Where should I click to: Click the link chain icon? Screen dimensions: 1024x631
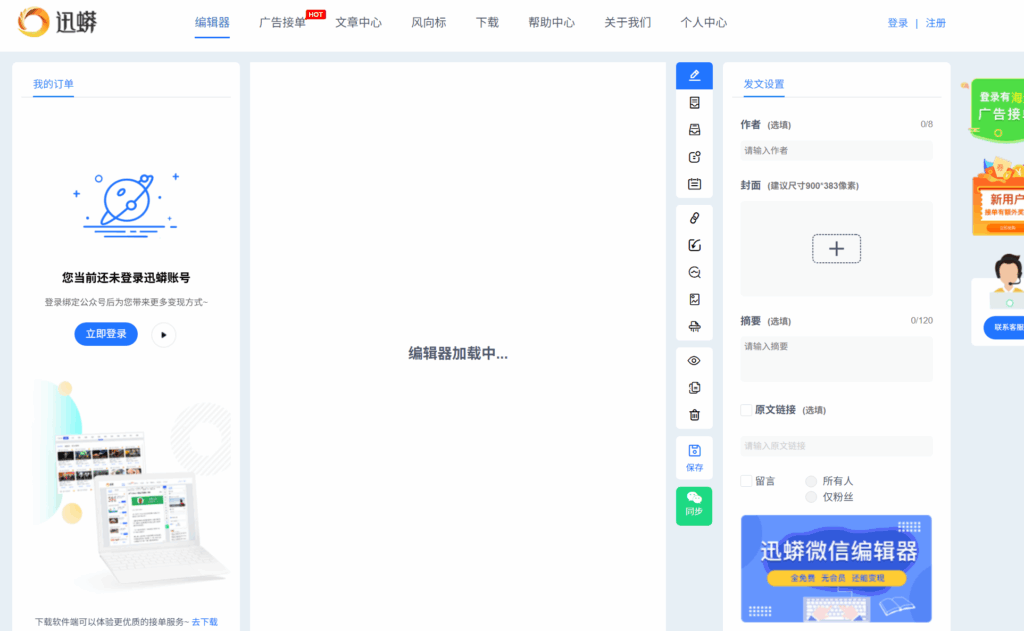tap(694, 218)
